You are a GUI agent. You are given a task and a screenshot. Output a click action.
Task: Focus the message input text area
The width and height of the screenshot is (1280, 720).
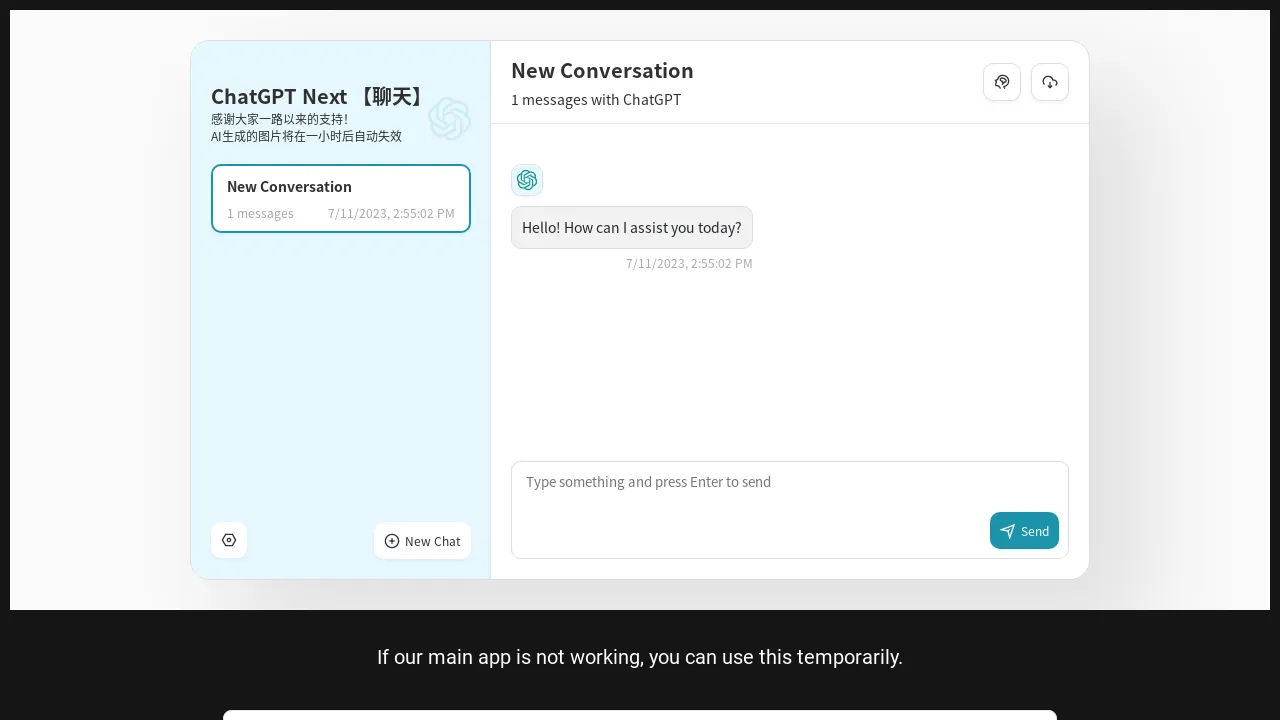(790, 510)
